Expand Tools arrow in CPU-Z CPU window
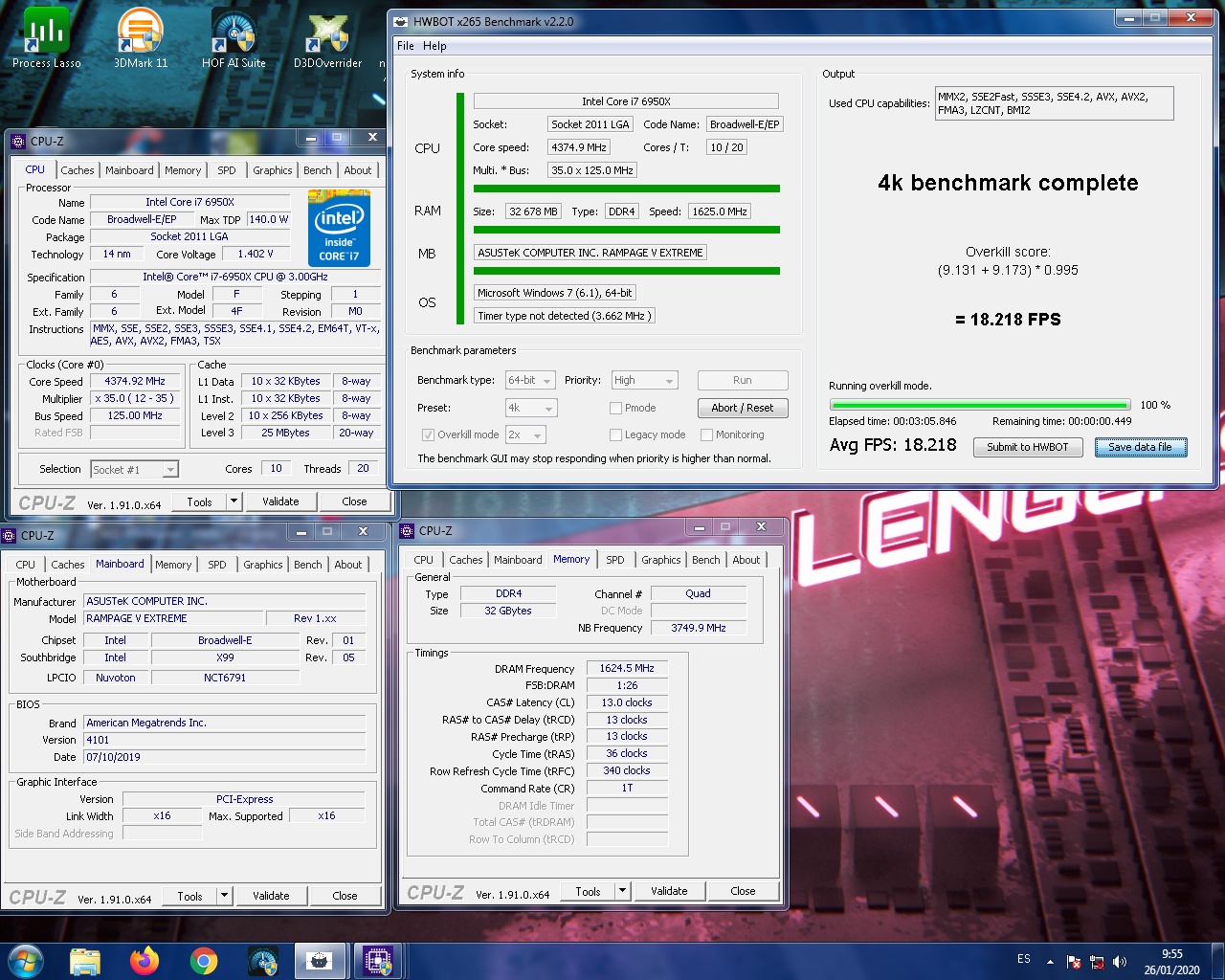The height and width of the screenshot is (980, 1225). pyautogui.click(x=234, y=501)
